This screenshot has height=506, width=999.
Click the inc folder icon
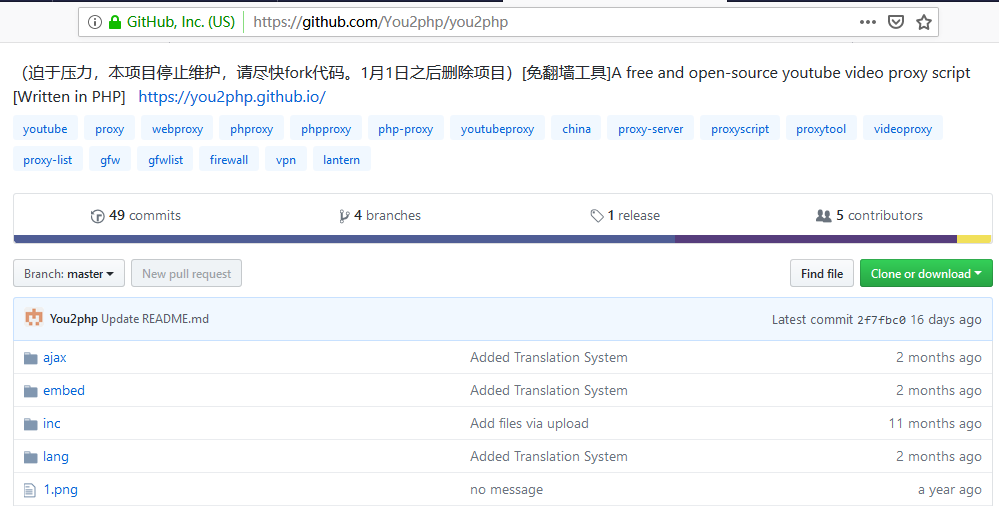coord(31,424)
